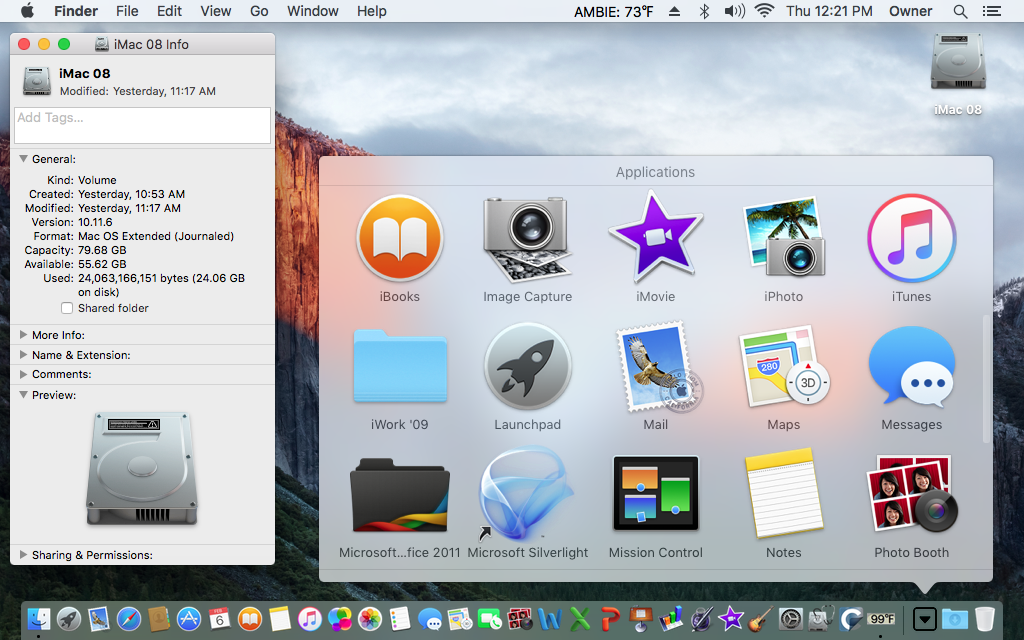This screenshot has width=1024, height=640.
Task: Enable the Shared folder checkbox
Action: pyautogui.click(x=67, y=308)
